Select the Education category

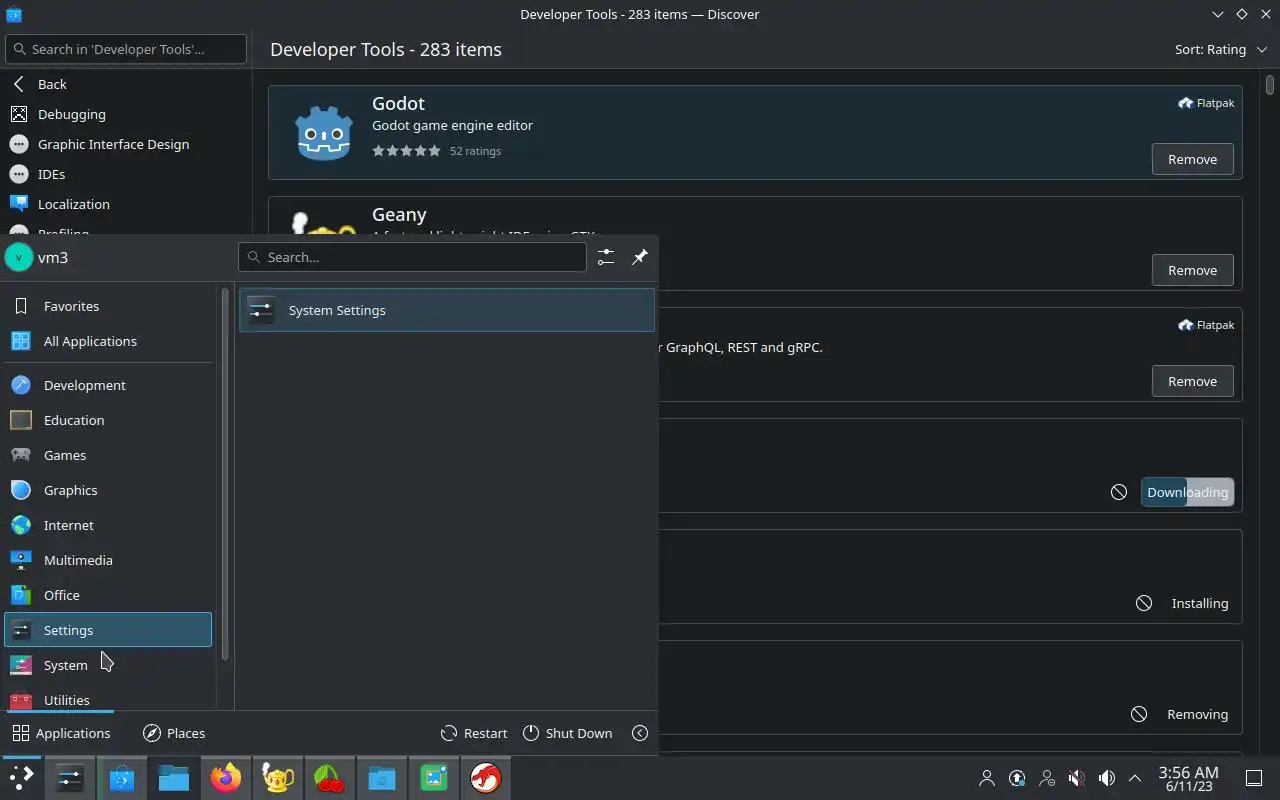tap(108, 420)
